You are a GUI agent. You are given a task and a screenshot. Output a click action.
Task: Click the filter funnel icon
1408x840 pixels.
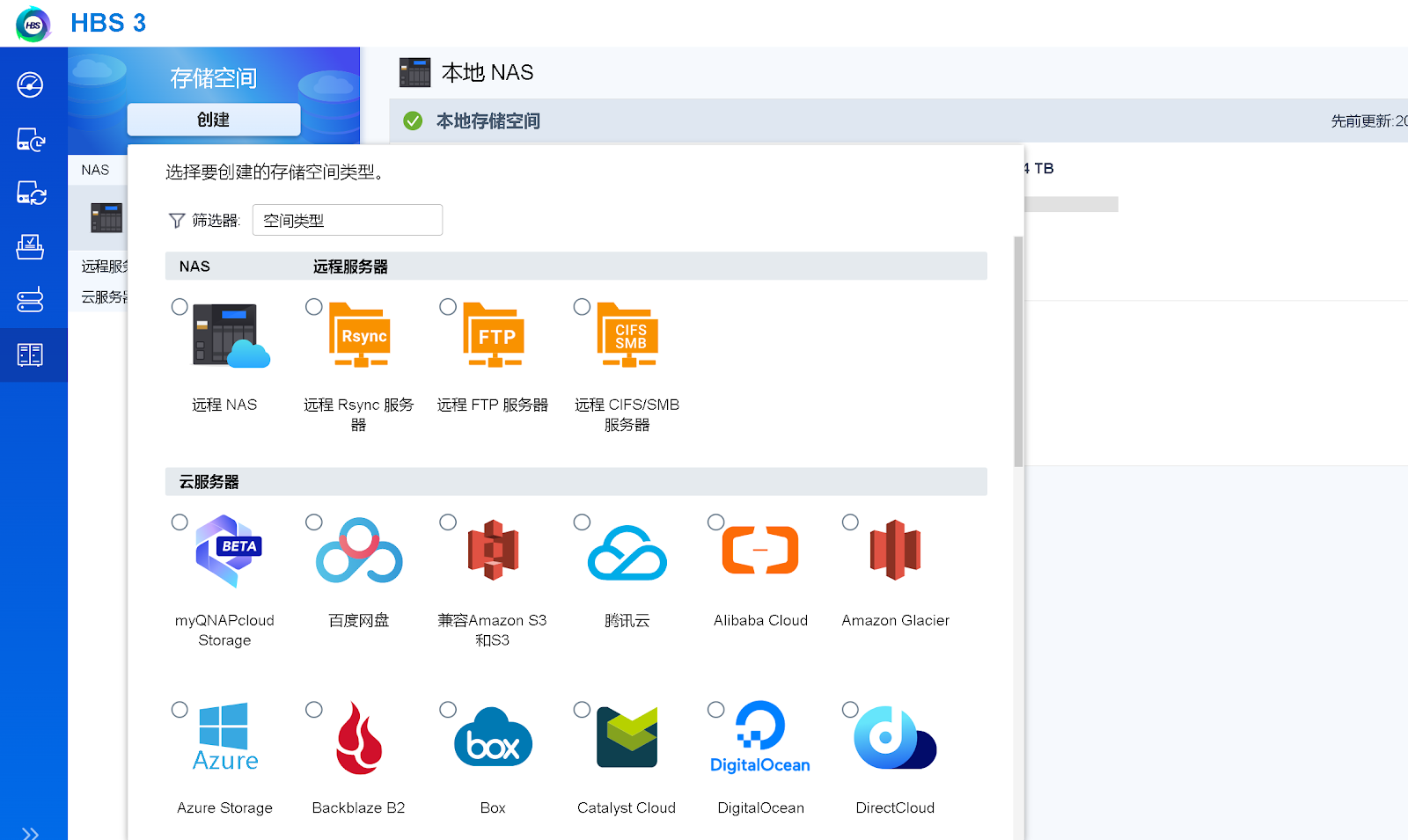point(177,221)
